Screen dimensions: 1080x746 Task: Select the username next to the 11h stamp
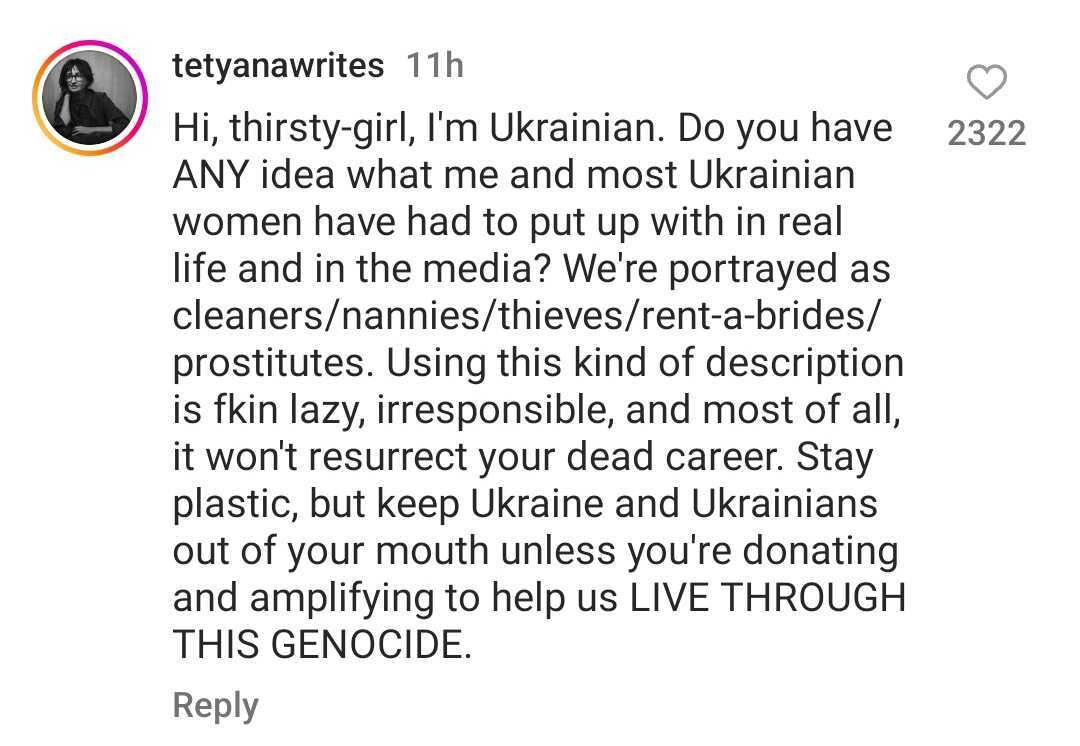click(x=278, y=65)
